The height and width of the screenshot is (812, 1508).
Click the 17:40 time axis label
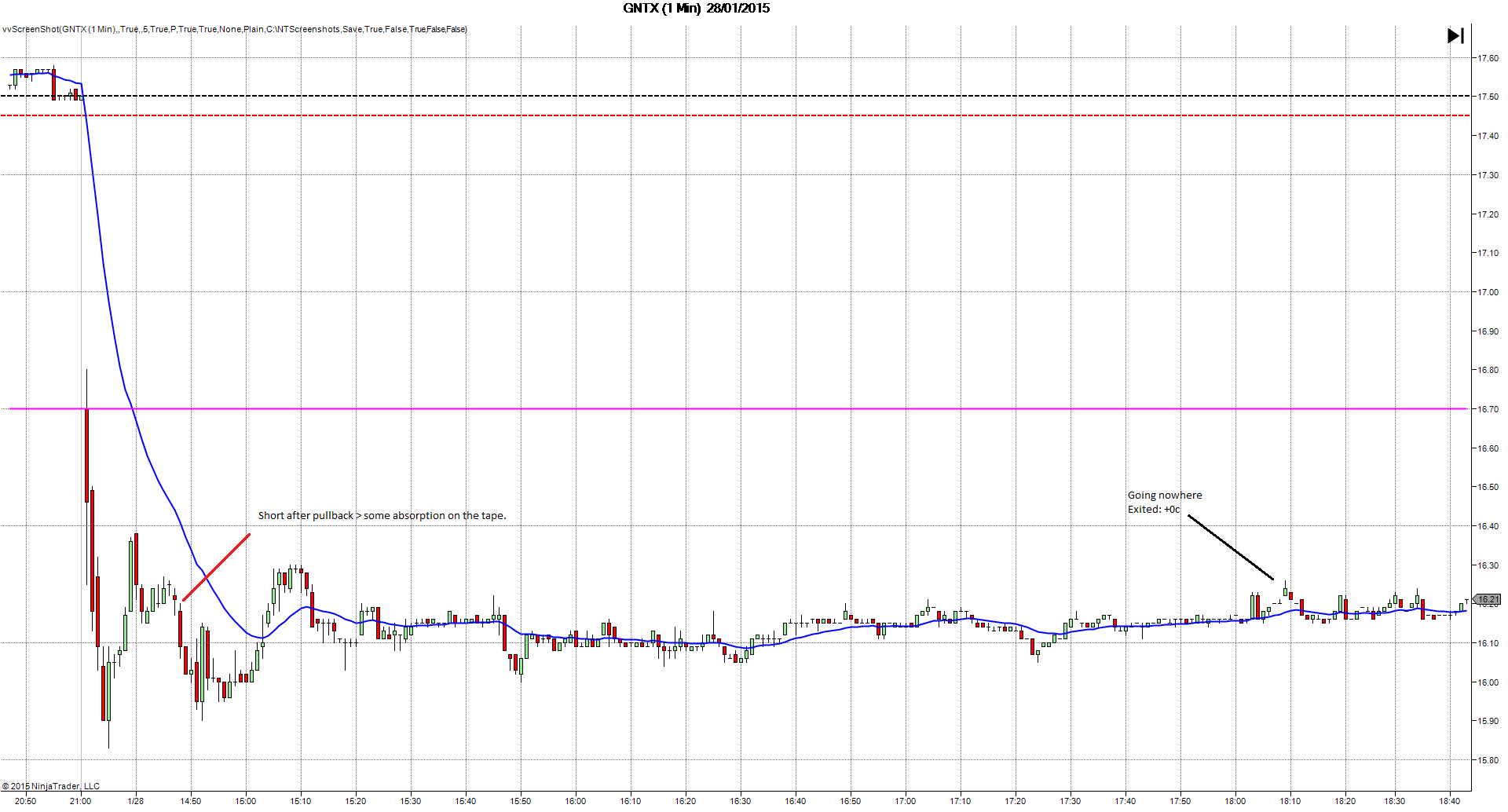(1126, 801)
